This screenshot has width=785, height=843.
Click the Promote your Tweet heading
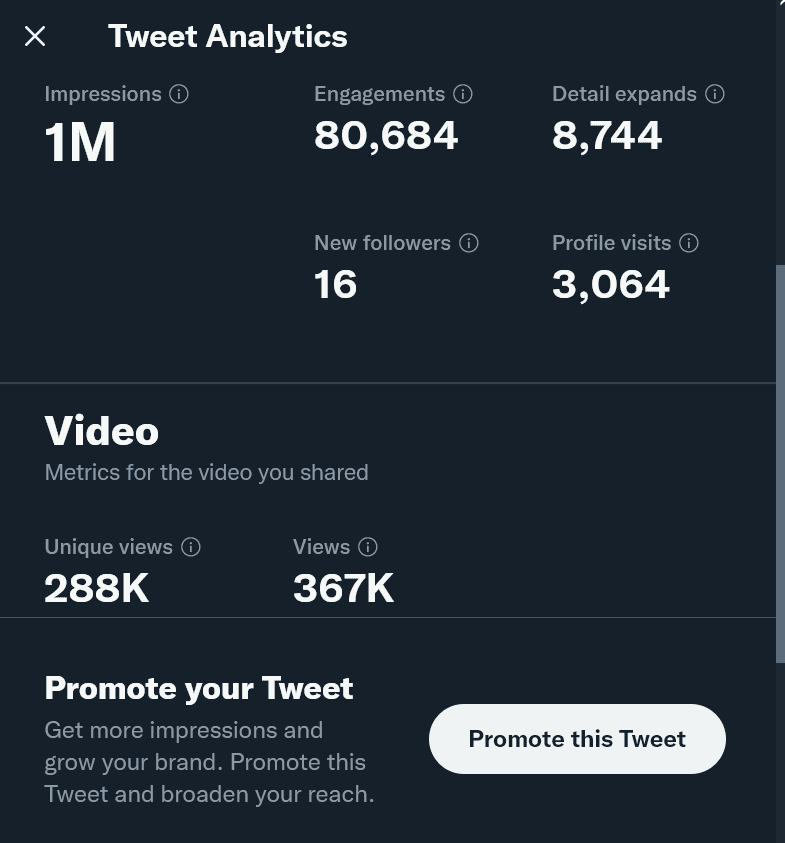click(199, 689)
